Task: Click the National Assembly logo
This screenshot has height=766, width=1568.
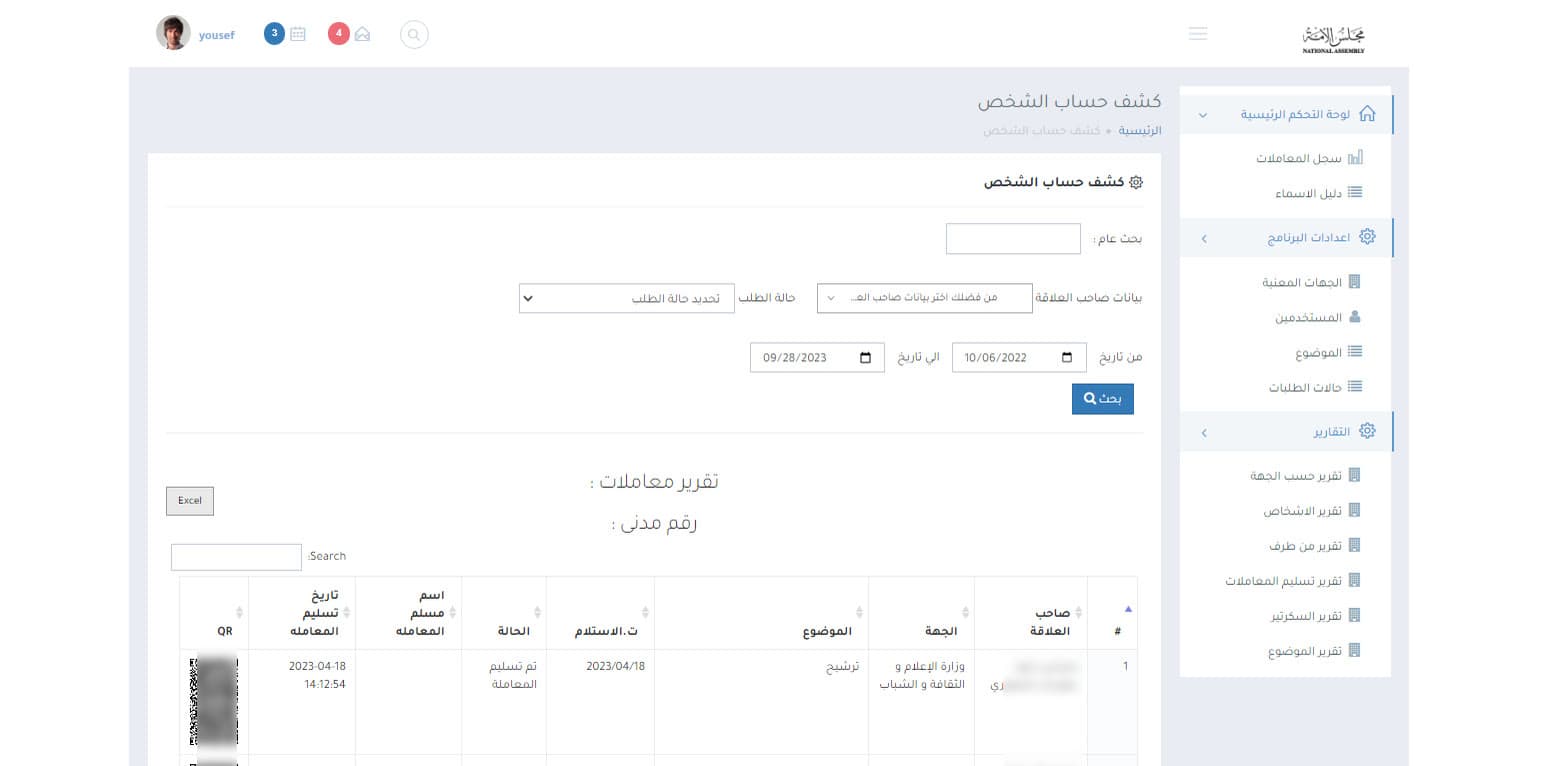Action: [1334, 38]
